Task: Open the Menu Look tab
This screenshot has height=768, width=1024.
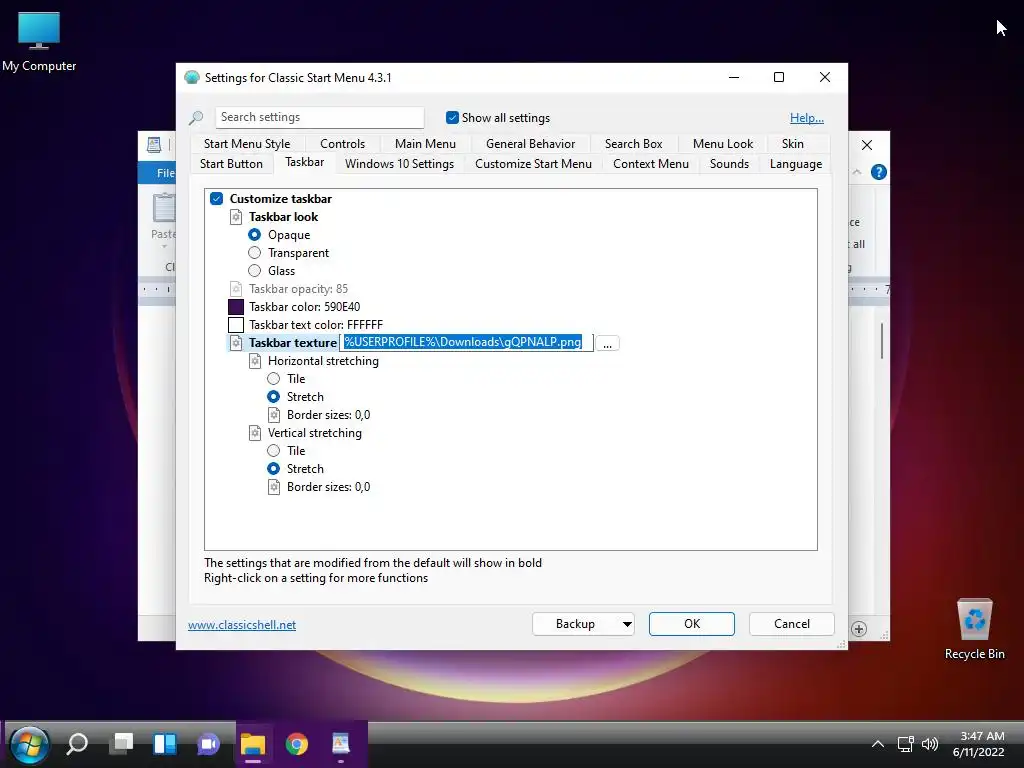Action: [723, 144]
